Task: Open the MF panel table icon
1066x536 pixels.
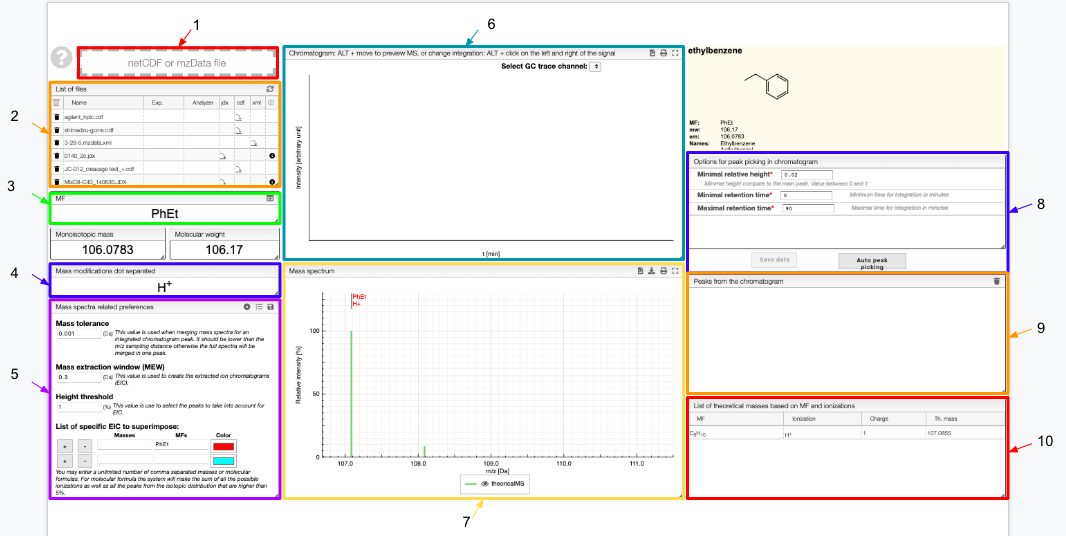Action: click(x=271, y=199)
